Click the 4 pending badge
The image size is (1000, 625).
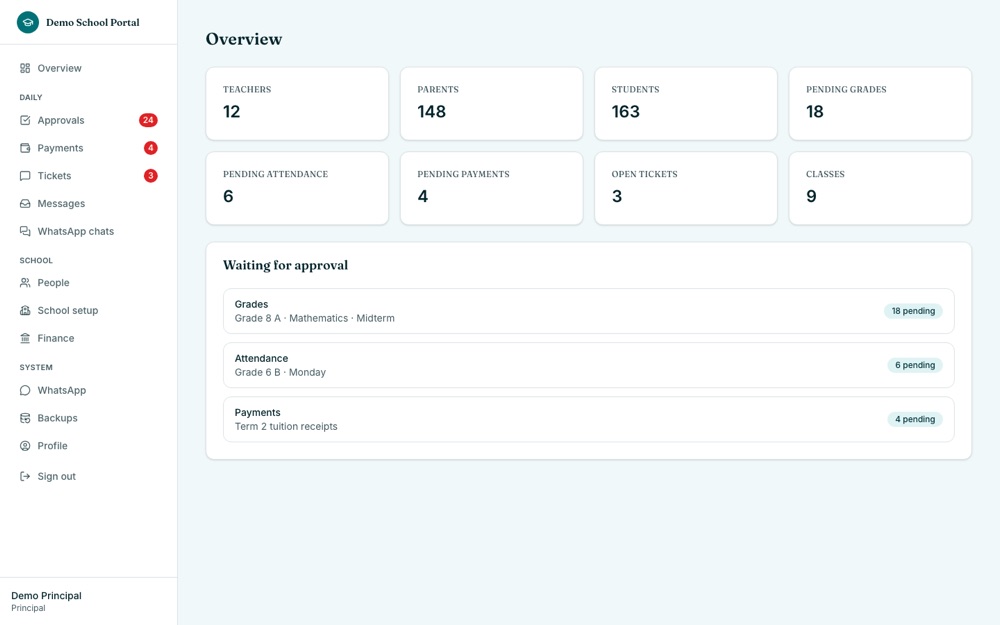click(x=915, y=420)
